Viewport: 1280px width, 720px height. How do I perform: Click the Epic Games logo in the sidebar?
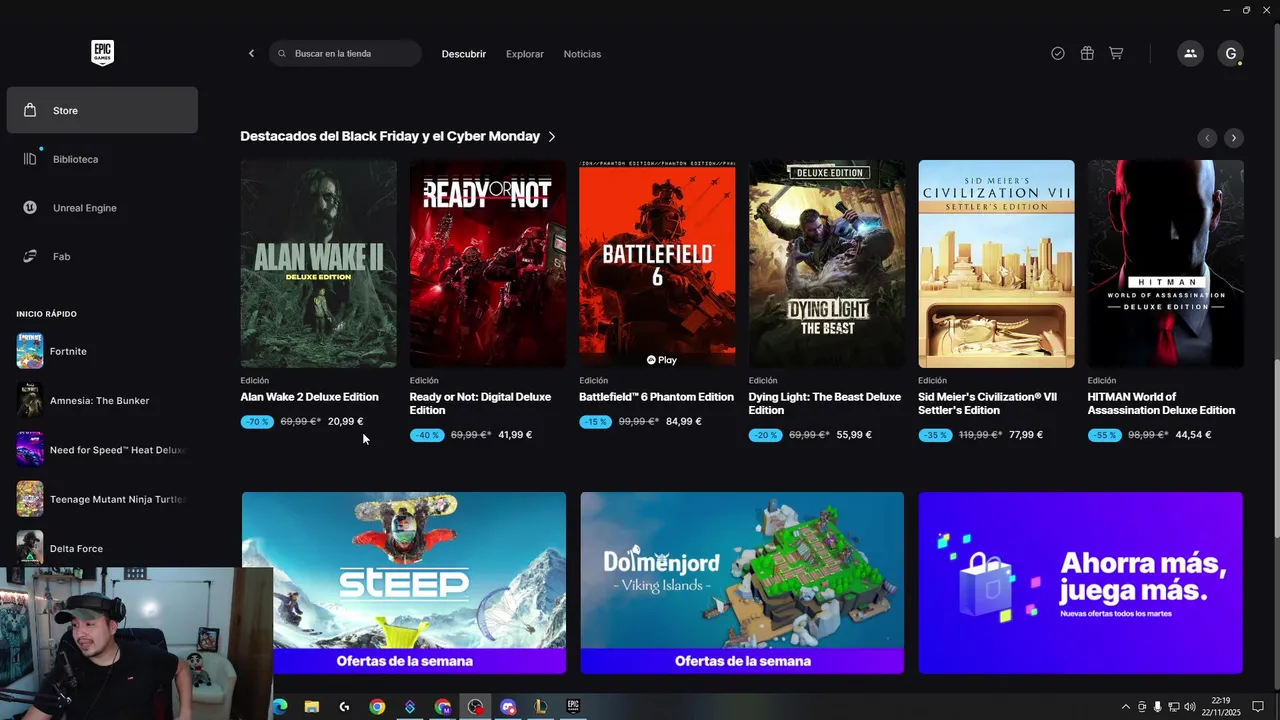[x=102, y=53]
